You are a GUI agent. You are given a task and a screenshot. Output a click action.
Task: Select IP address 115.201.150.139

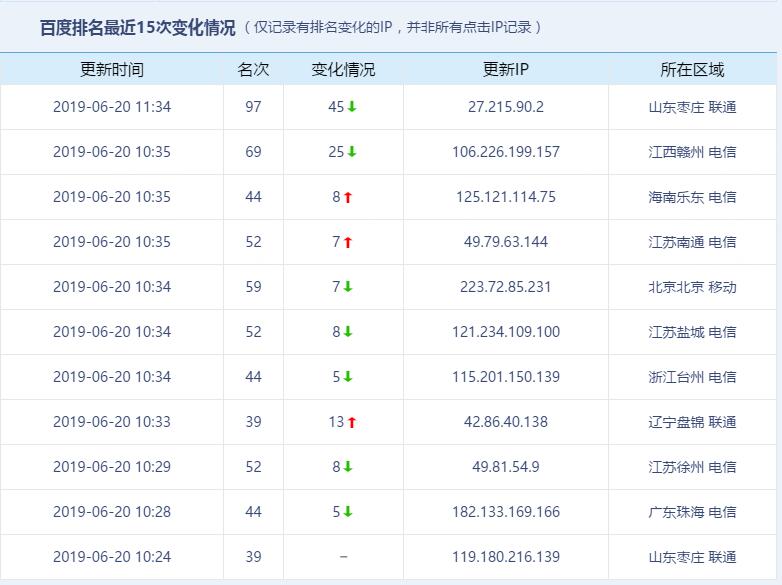coord(506,377)
